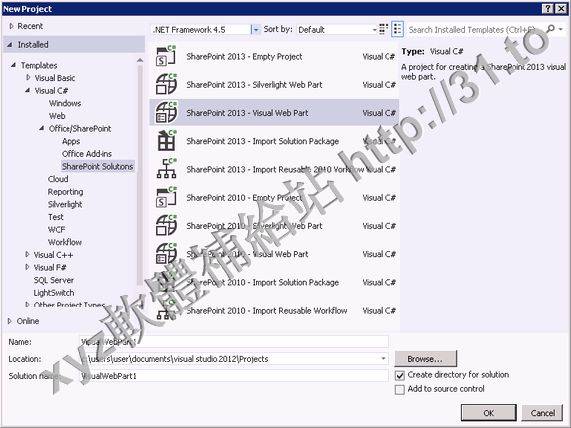
Task: Collapse the Visual C# node
Action: [x=28, y=90]
